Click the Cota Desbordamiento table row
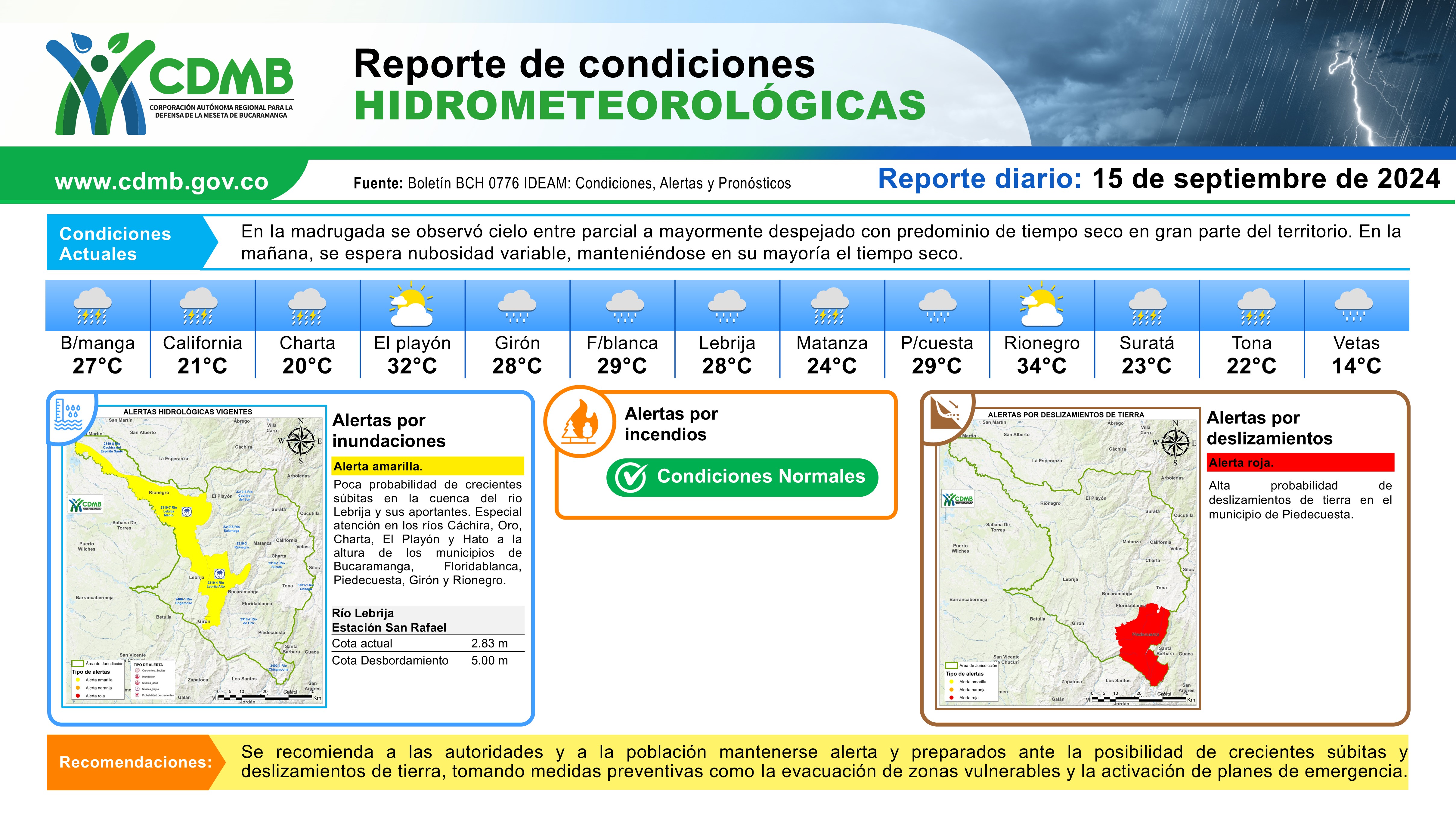Viewport: 1456px width, 819px height. click(427, 660)
